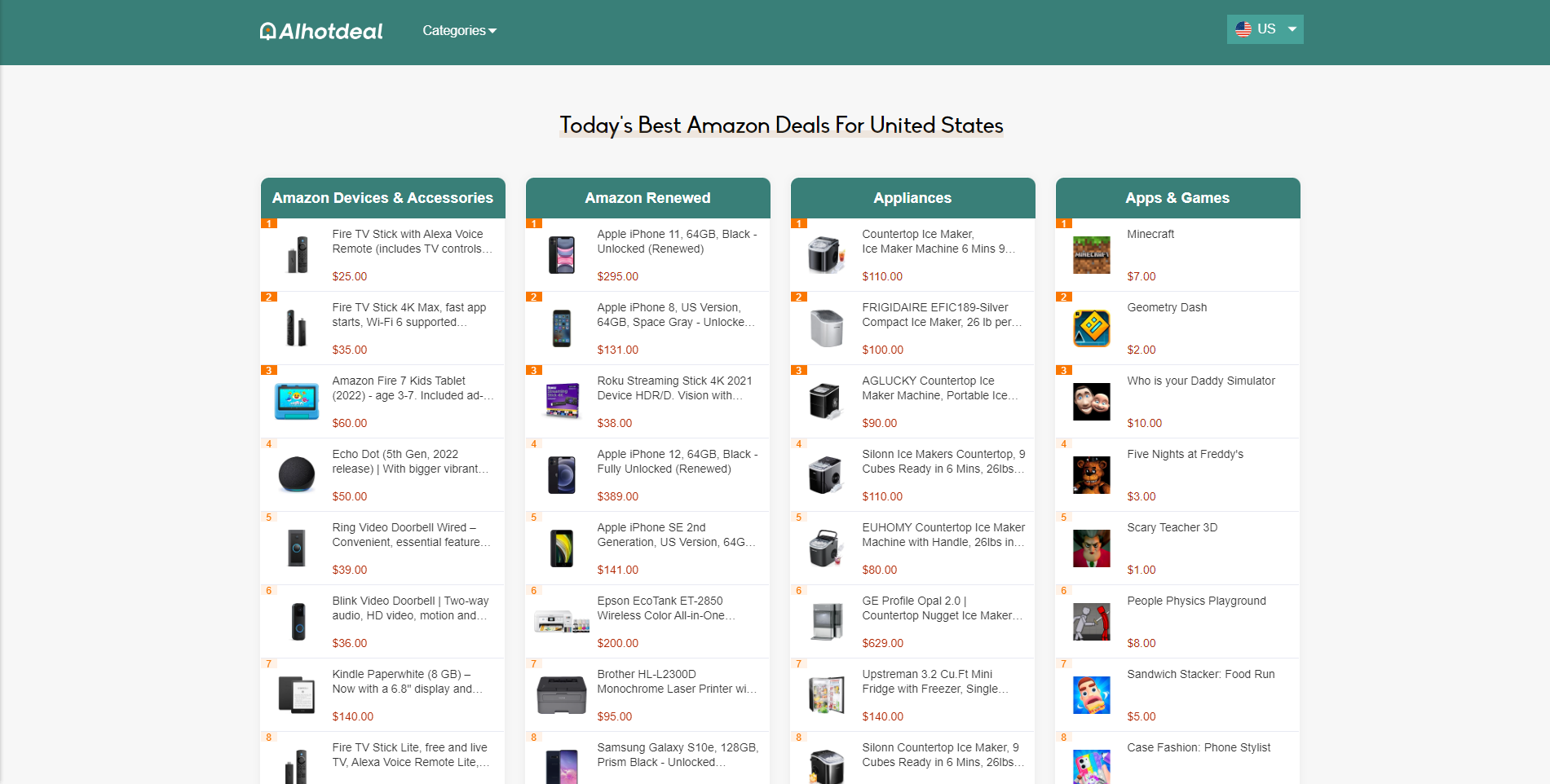
Task: Click the $7.00 Minecraft price
Action: pos(1141,276)
